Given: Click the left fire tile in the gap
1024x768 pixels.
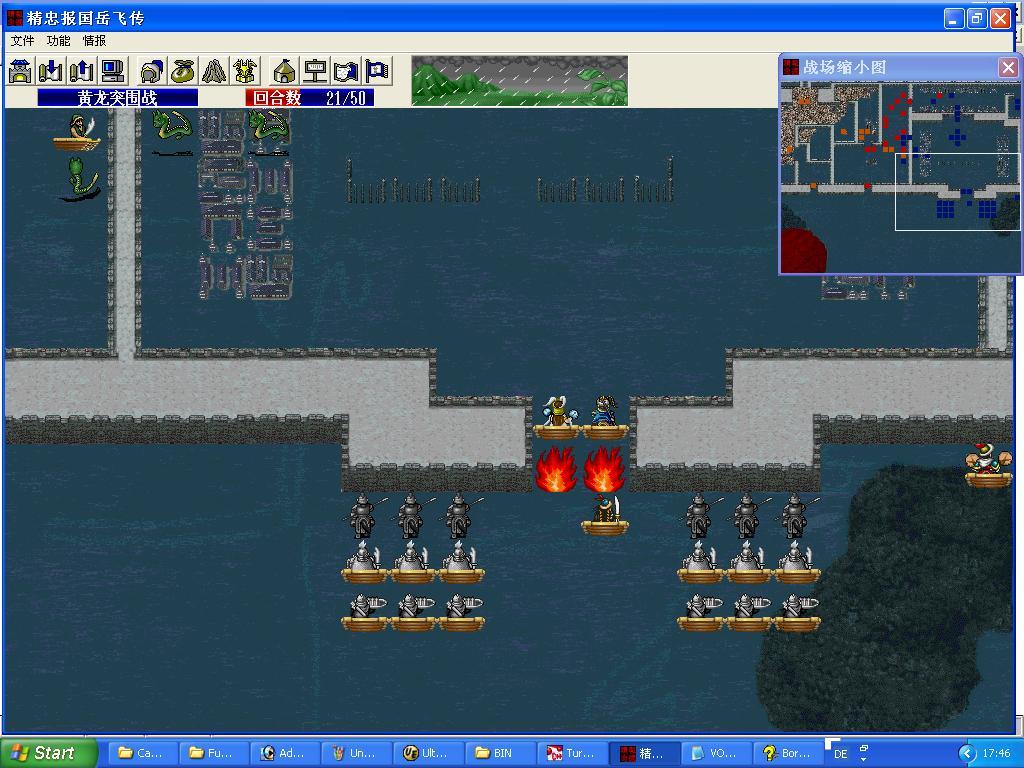Looking at the screenshot, I should [x=556, y=468].
